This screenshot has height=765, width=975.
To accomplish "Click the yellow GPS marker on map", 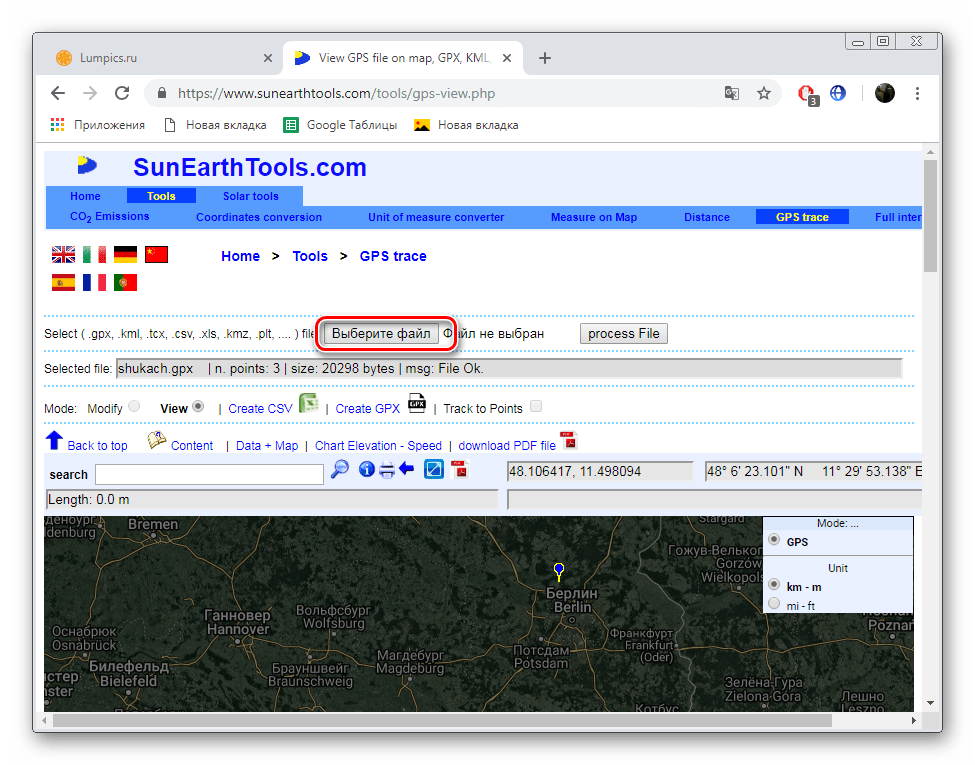I will pos(559,571).
